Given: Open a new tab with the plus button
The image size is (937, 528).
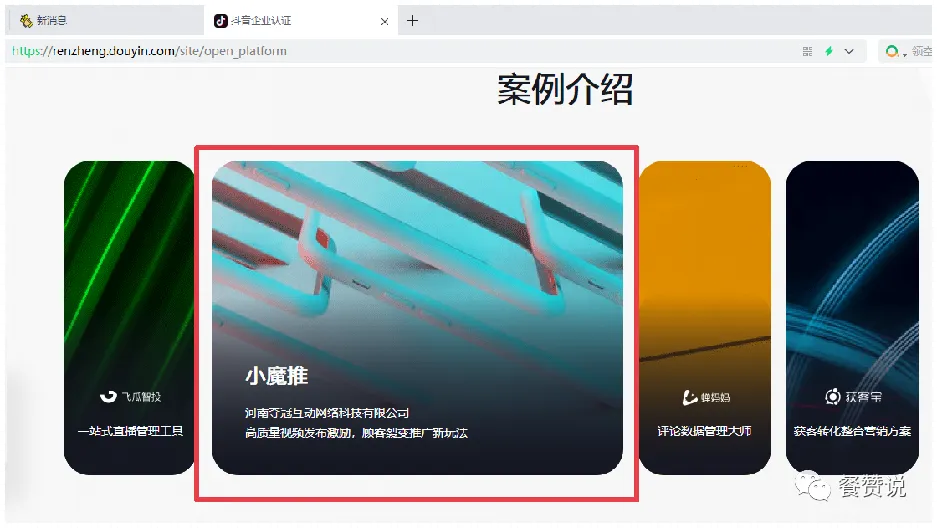Looking at the screenshot, I should pos(412,21).
